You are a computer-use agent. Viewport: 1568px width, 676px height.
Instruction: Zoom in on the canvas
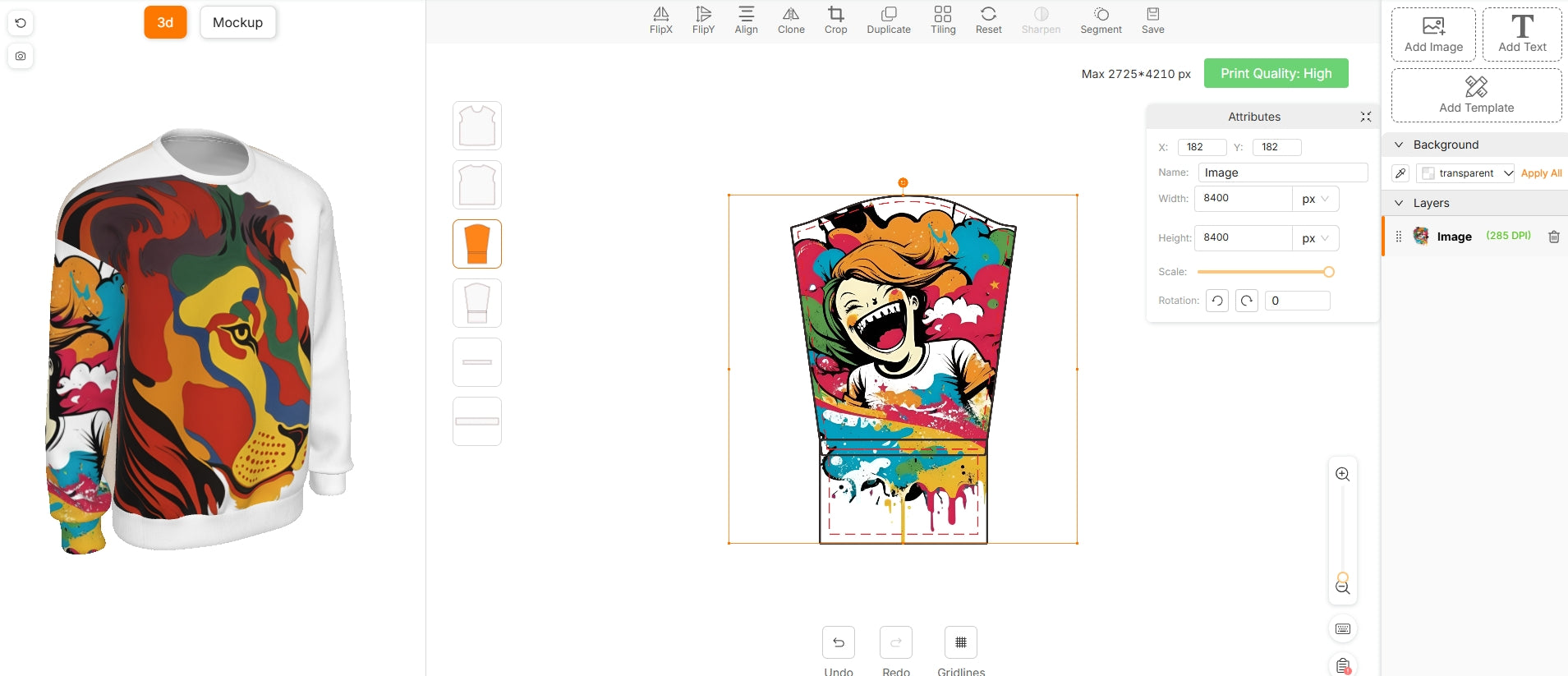tap(1342, 475)
